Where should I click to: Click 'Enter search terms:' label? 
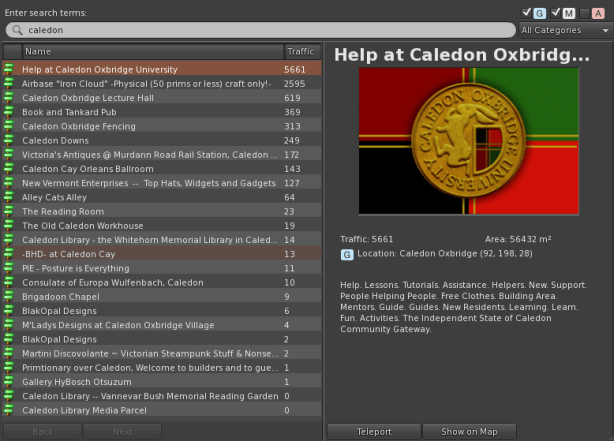coord(45,13)
